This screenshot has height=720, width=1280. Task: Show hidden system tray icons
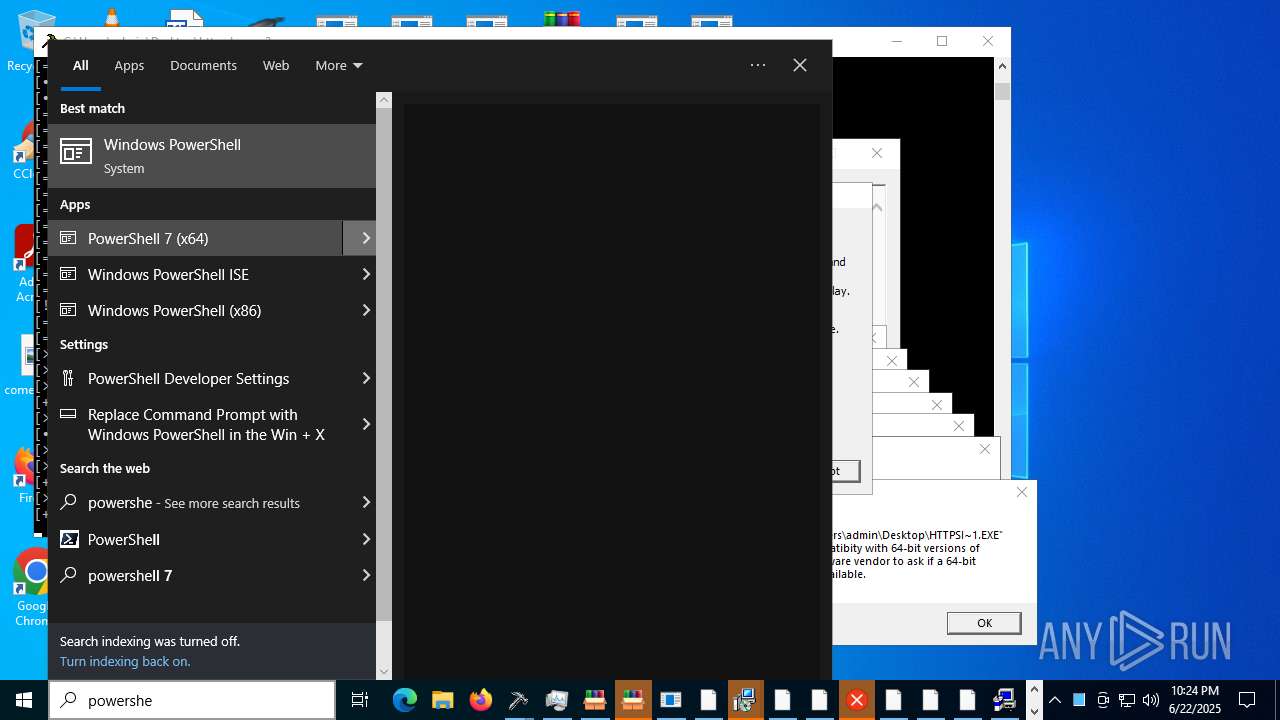tap(1054, 700)
